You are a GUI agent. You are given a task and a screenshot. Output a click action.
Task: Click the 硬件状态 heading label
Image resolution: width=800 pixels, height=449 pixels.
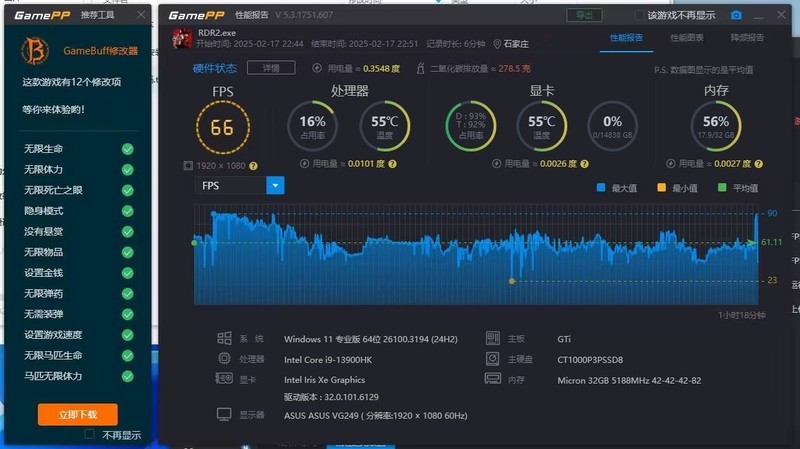coord(214,68)
